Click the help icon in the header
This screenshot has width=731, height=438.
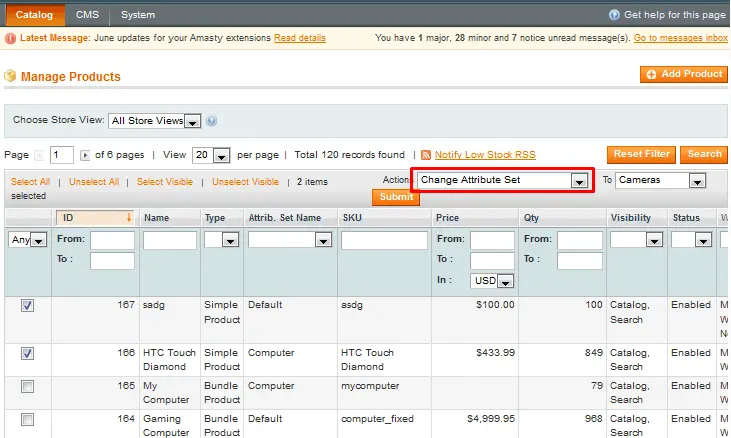(x=614, y=15)
